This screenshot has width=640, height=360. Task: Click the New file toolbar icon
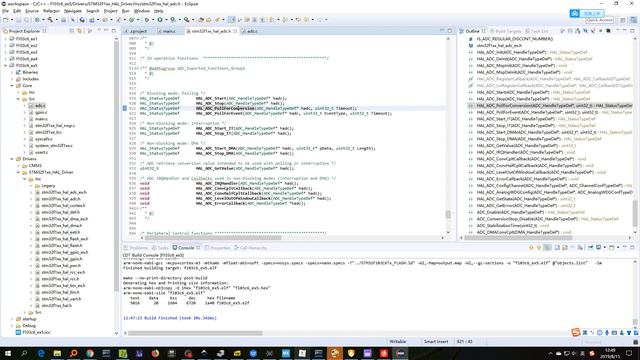coord(5,20)
